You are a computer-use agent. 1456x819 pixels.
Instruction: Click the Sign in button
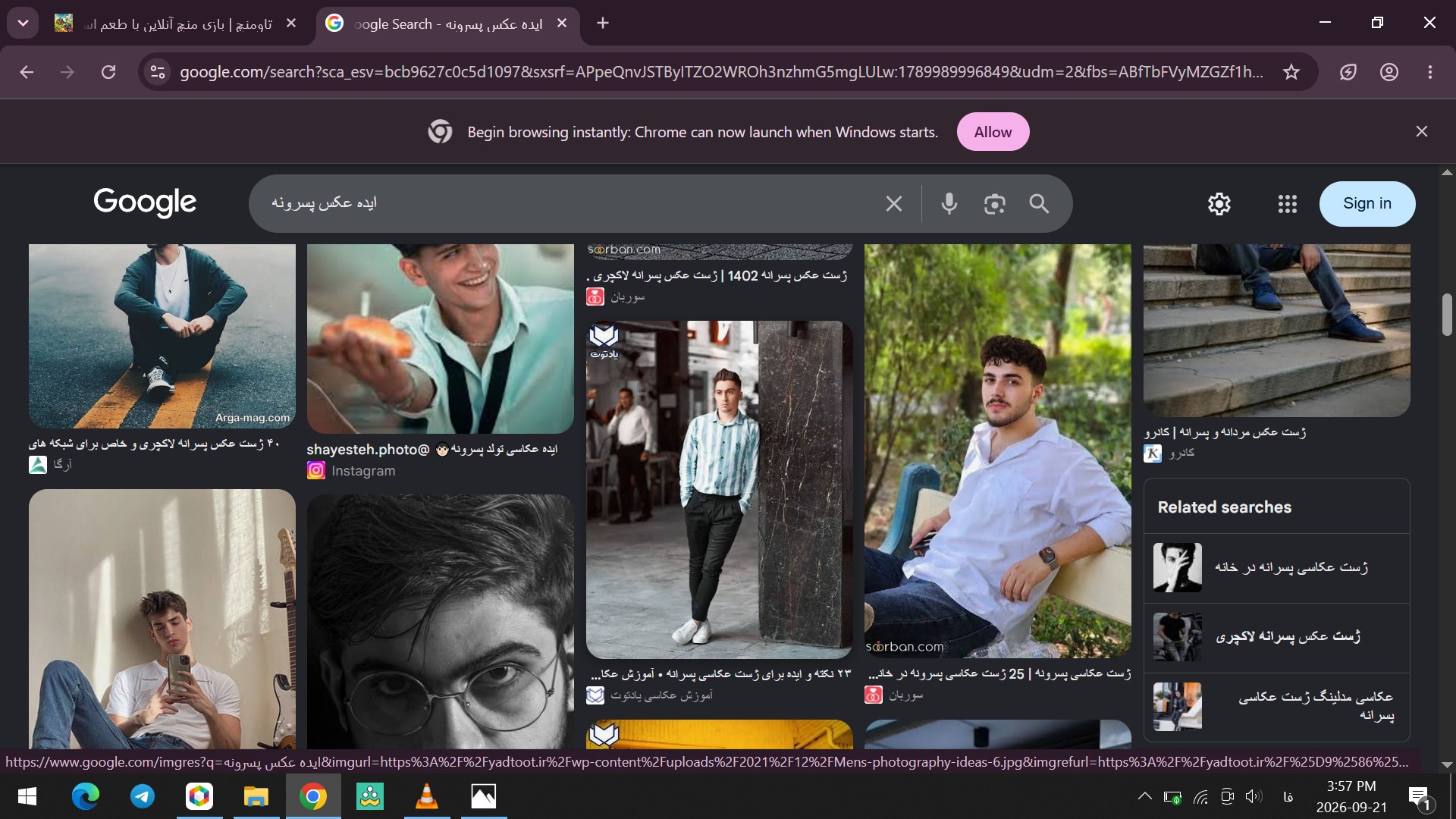tap(1367, 203)
